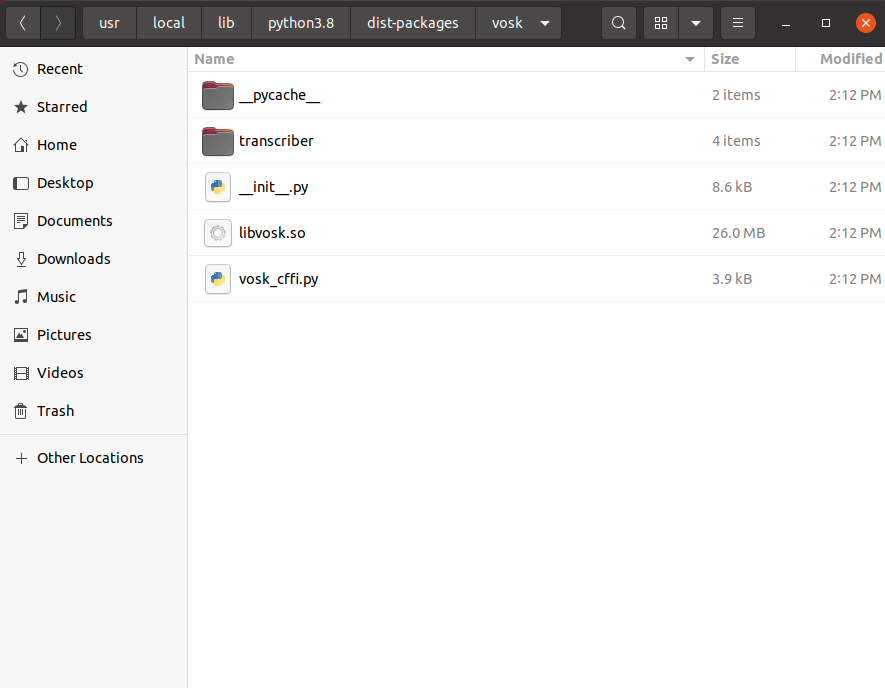Open the vosk path dropdown arrow

[x=544, y=22]
